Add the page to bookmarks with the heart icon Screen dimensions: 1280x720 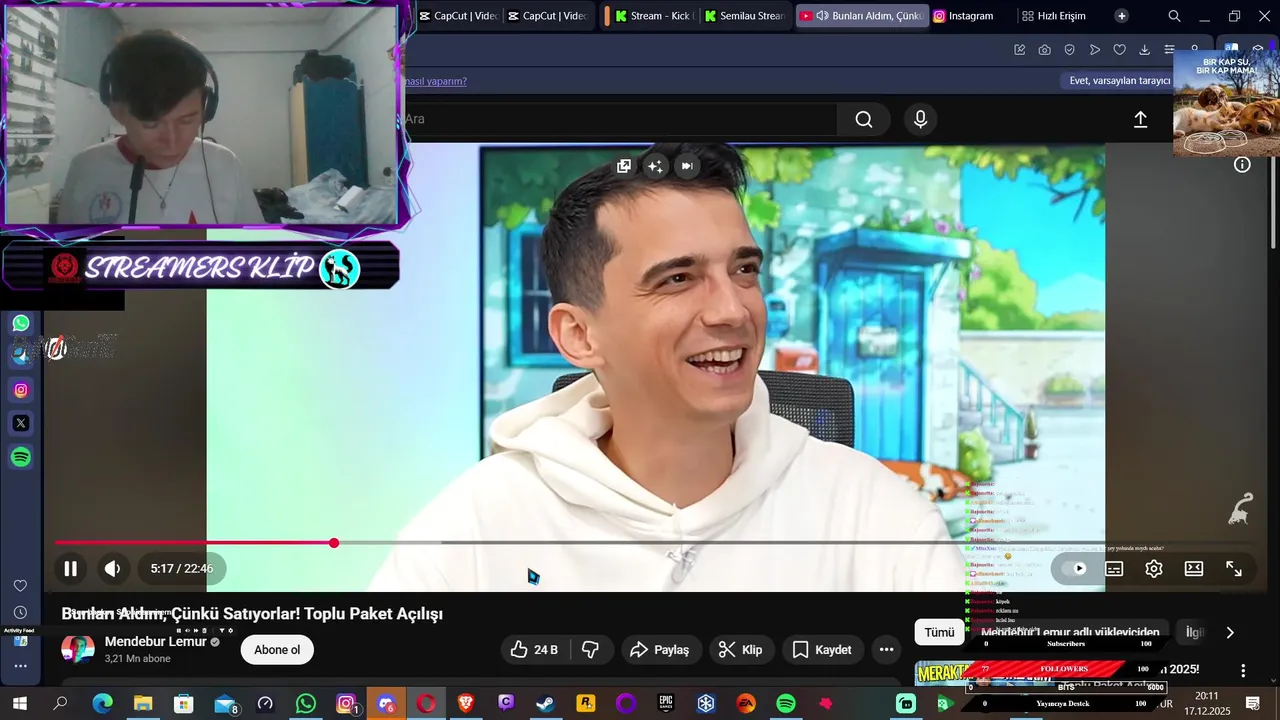[1120, 50]
